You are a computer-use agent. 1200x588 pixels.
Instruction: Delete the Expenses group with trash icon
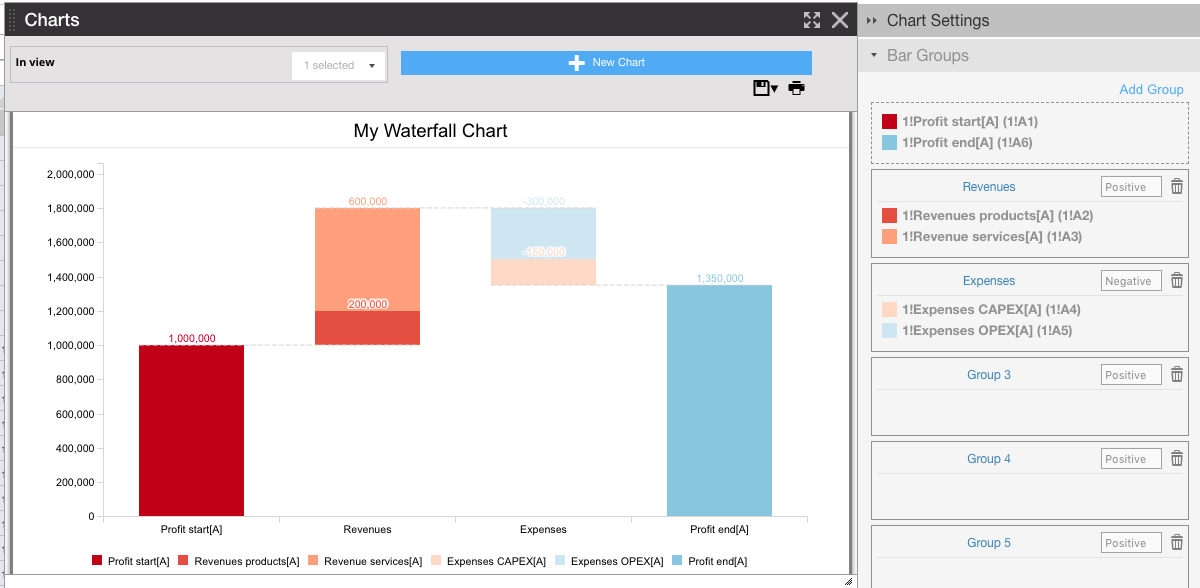pos(1177,281)
